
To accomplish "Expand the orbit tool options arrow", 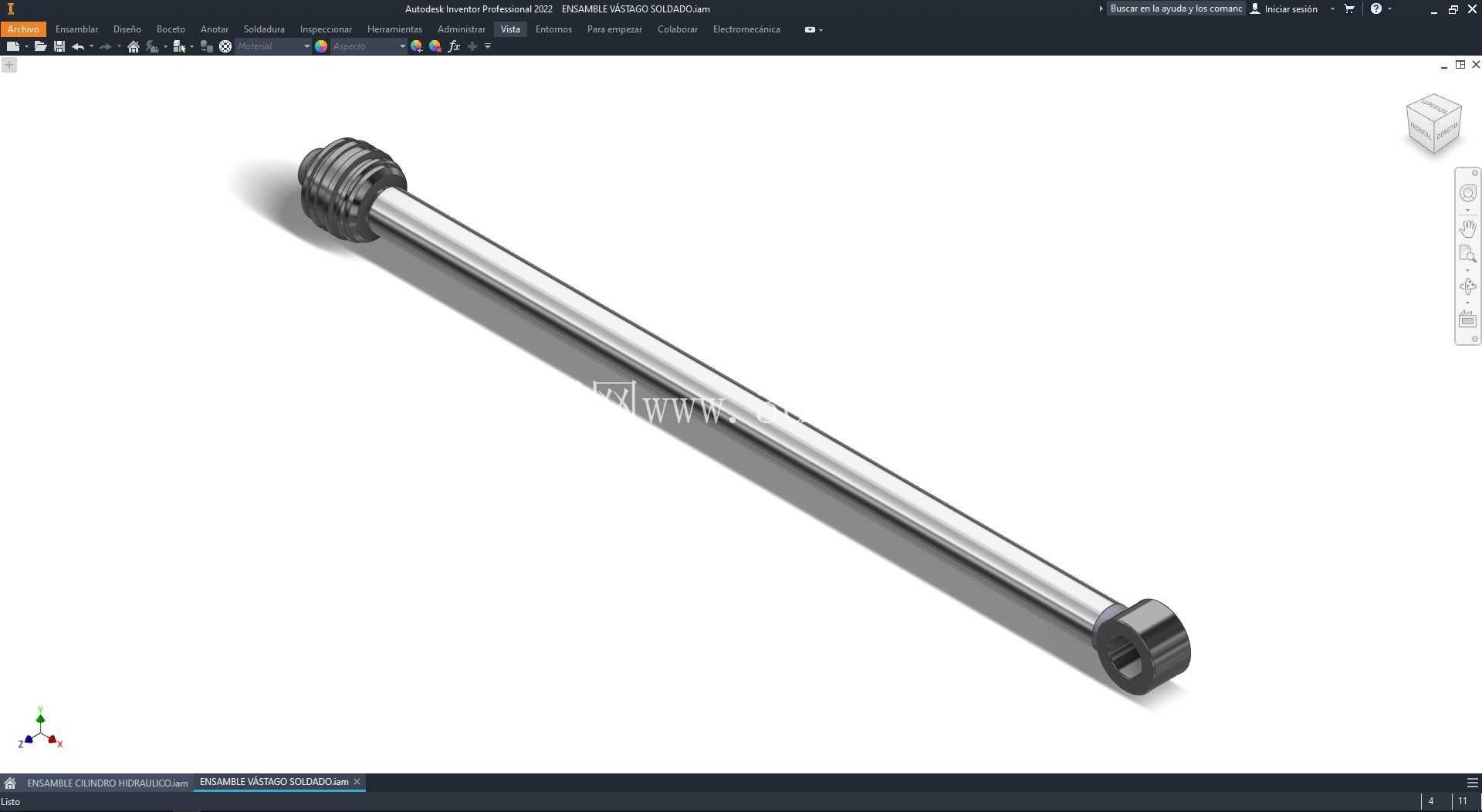I will click(1467, 303).
